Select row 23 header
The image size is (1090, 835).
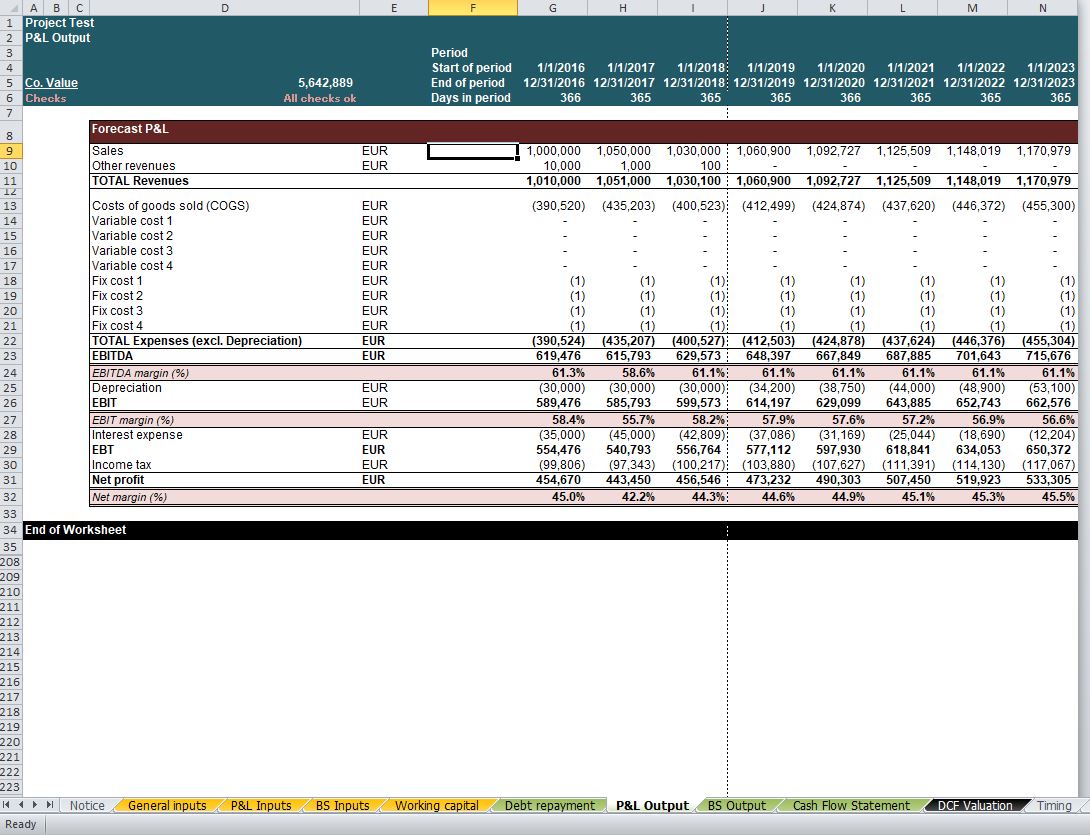10,356
